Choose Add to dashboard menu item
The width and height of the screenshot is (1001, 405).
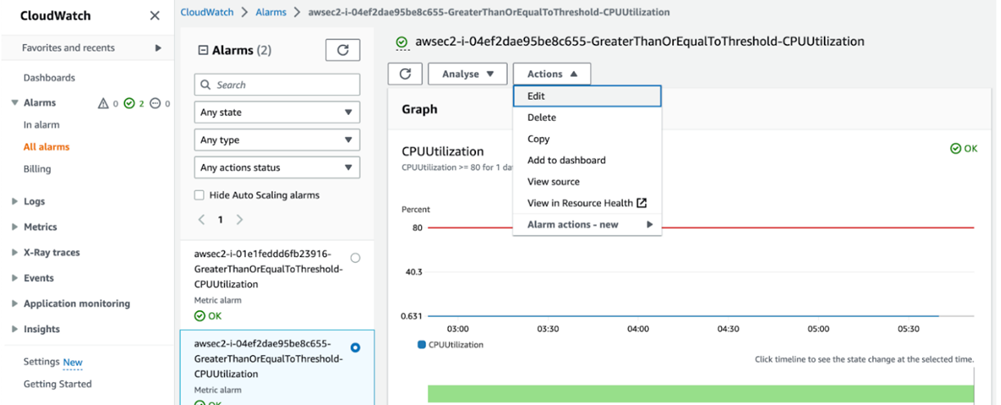point(587,160)
